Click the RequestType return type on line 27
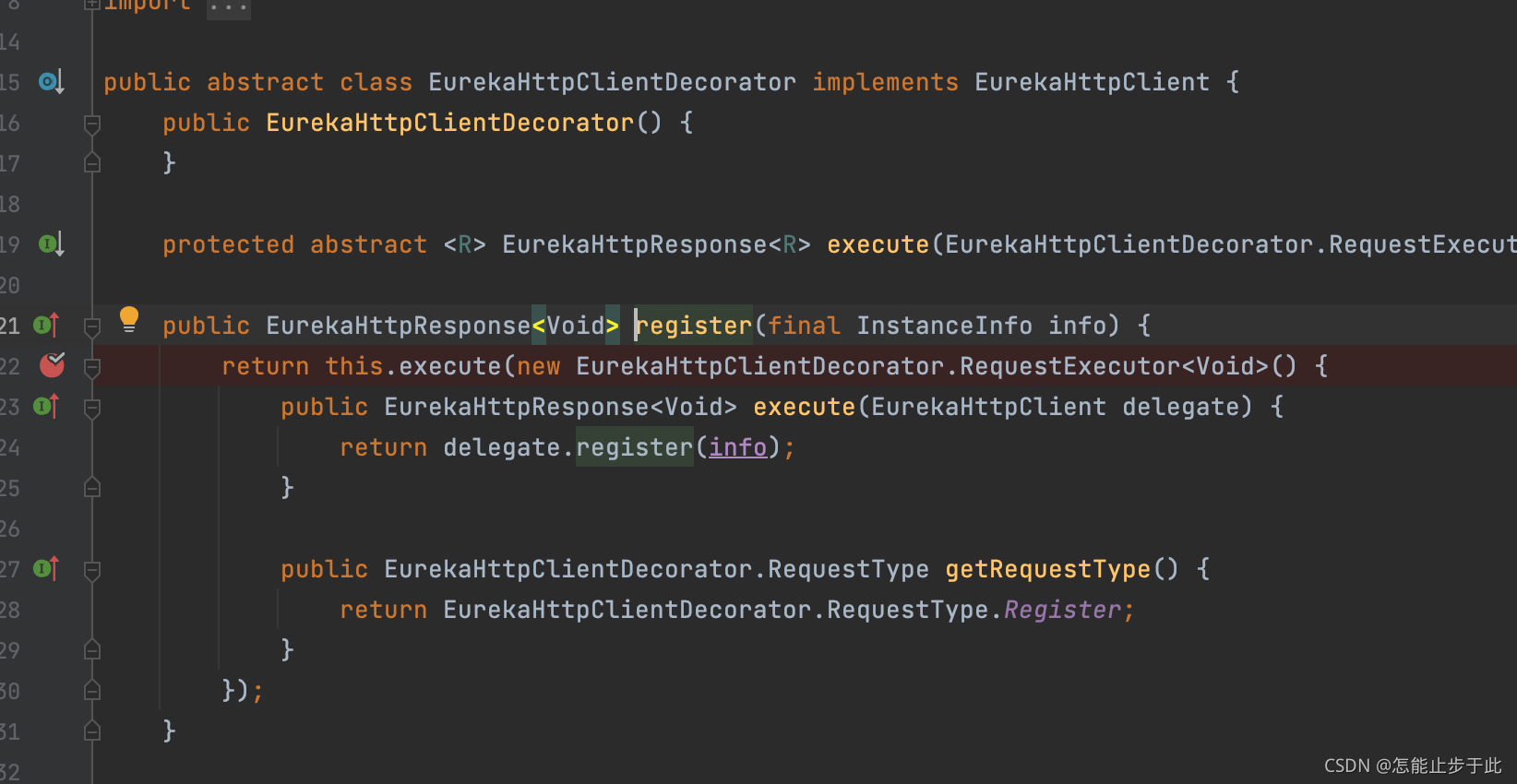Screen dimensions: 1517x784 click(x=848, y=569)
